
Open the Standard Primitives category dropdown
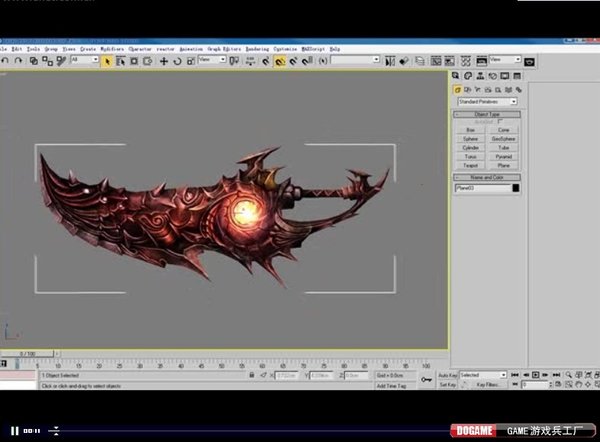point(487,101)
